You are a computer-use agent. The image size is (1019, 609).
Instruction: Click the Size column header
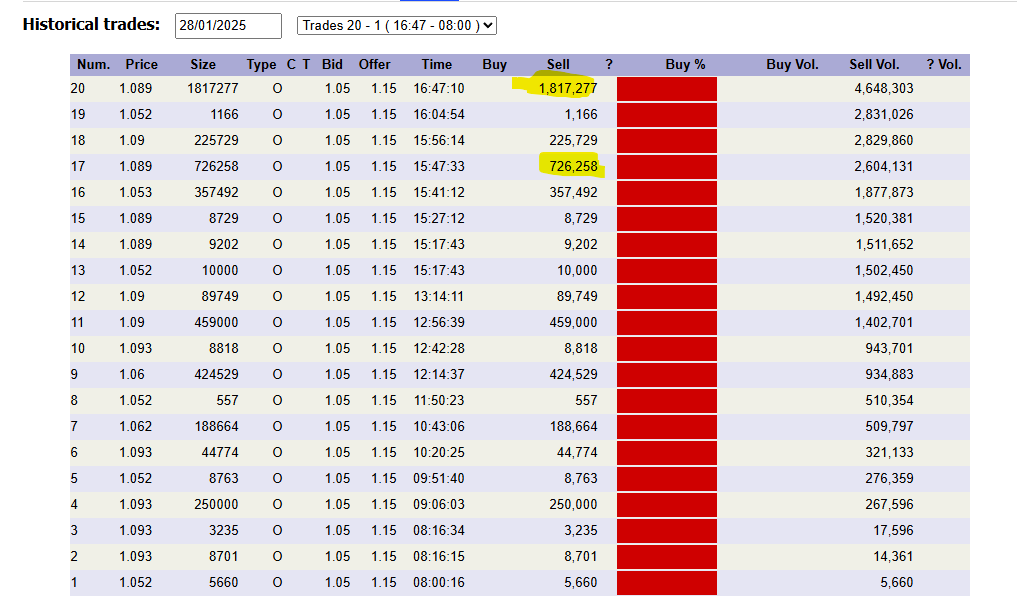click(x=203, y=64)
